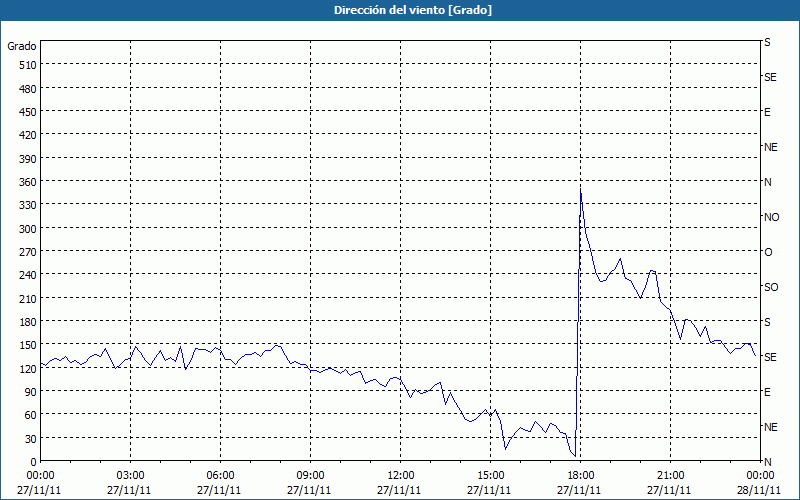Click the 450 degree axis label

coord(28,112)
